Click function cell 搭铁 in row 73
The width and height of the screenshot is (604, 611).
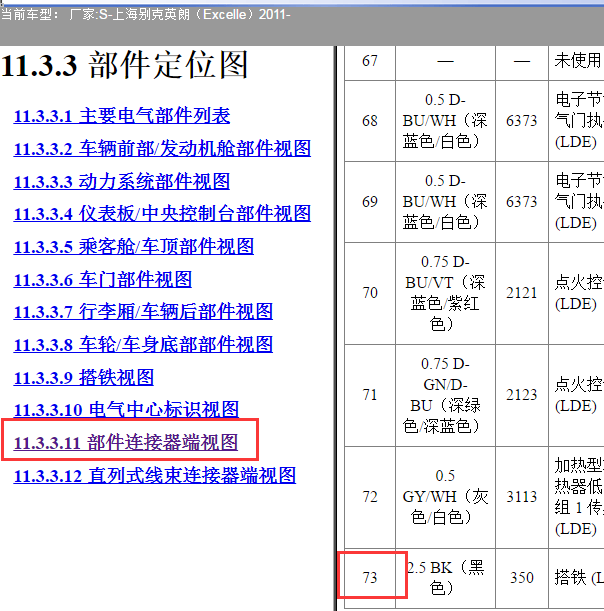[576, 578]
